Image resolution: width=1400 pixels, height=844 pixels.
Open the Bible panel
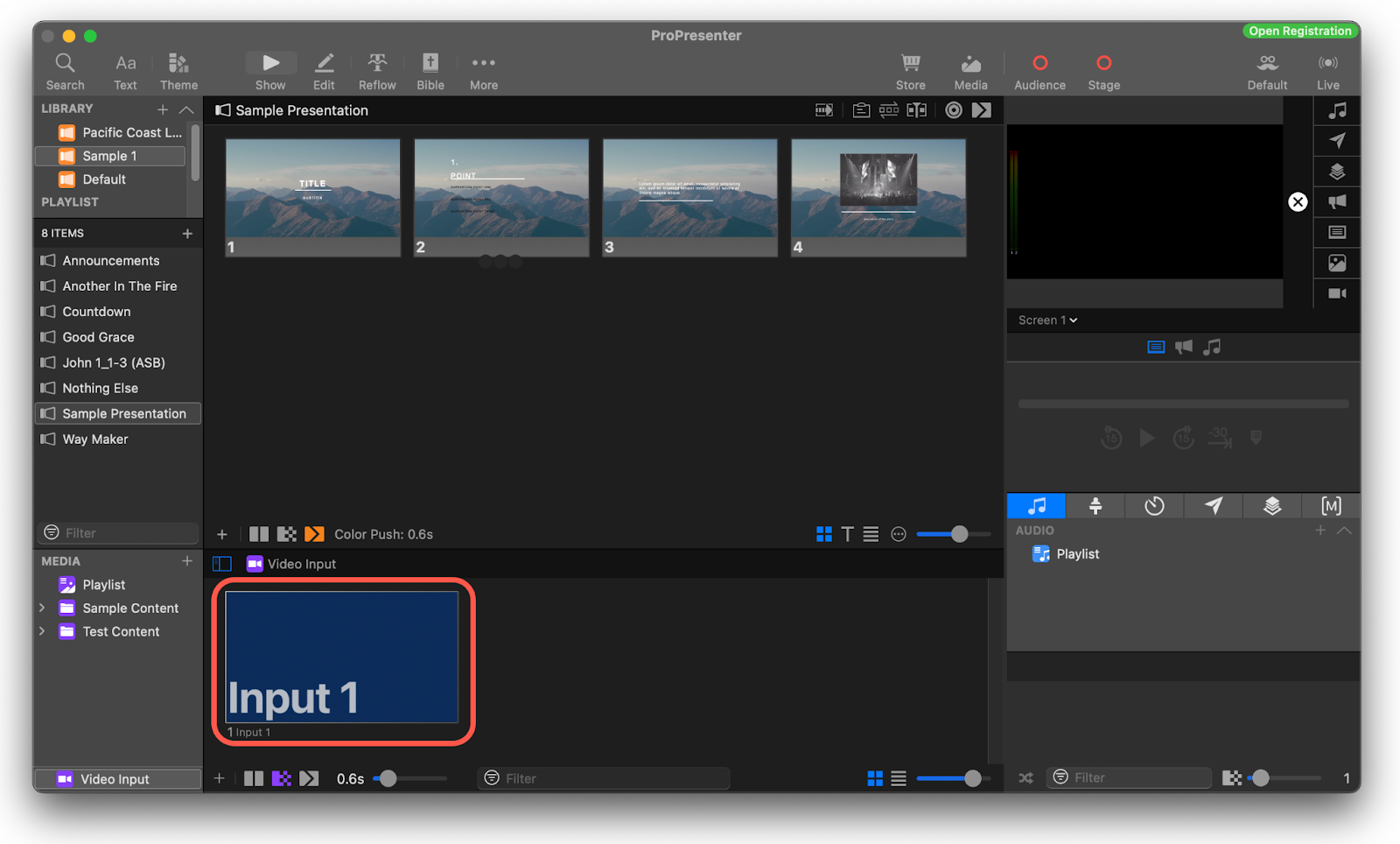(x=430, y=72)
